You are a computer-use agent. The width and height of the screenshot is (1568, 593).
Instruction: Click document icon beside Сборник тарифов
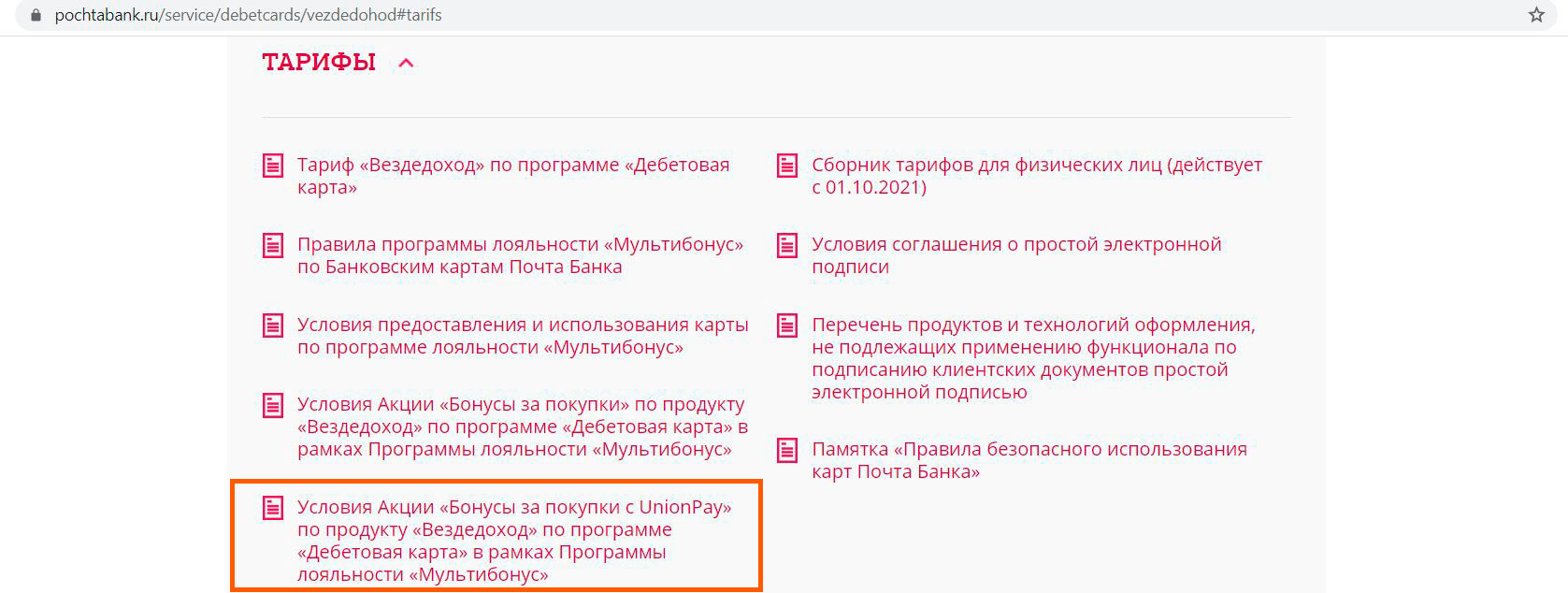(787, 166)
